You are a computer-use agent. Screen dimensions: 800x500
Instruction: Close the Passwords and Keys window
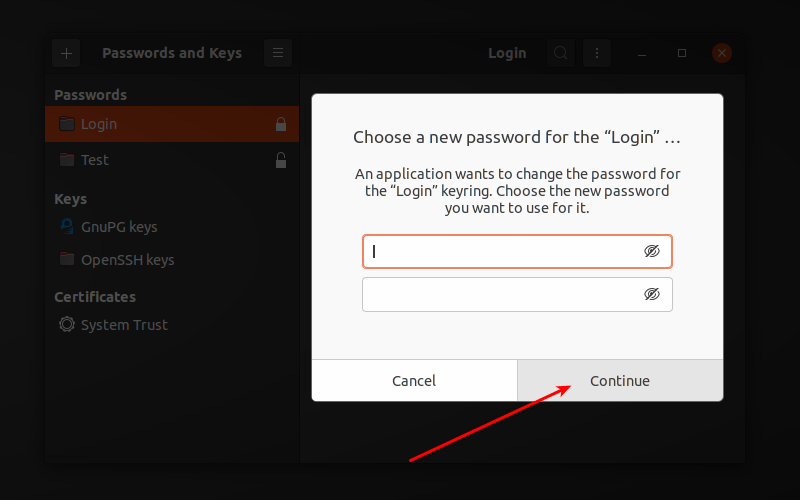pos(722,53)
